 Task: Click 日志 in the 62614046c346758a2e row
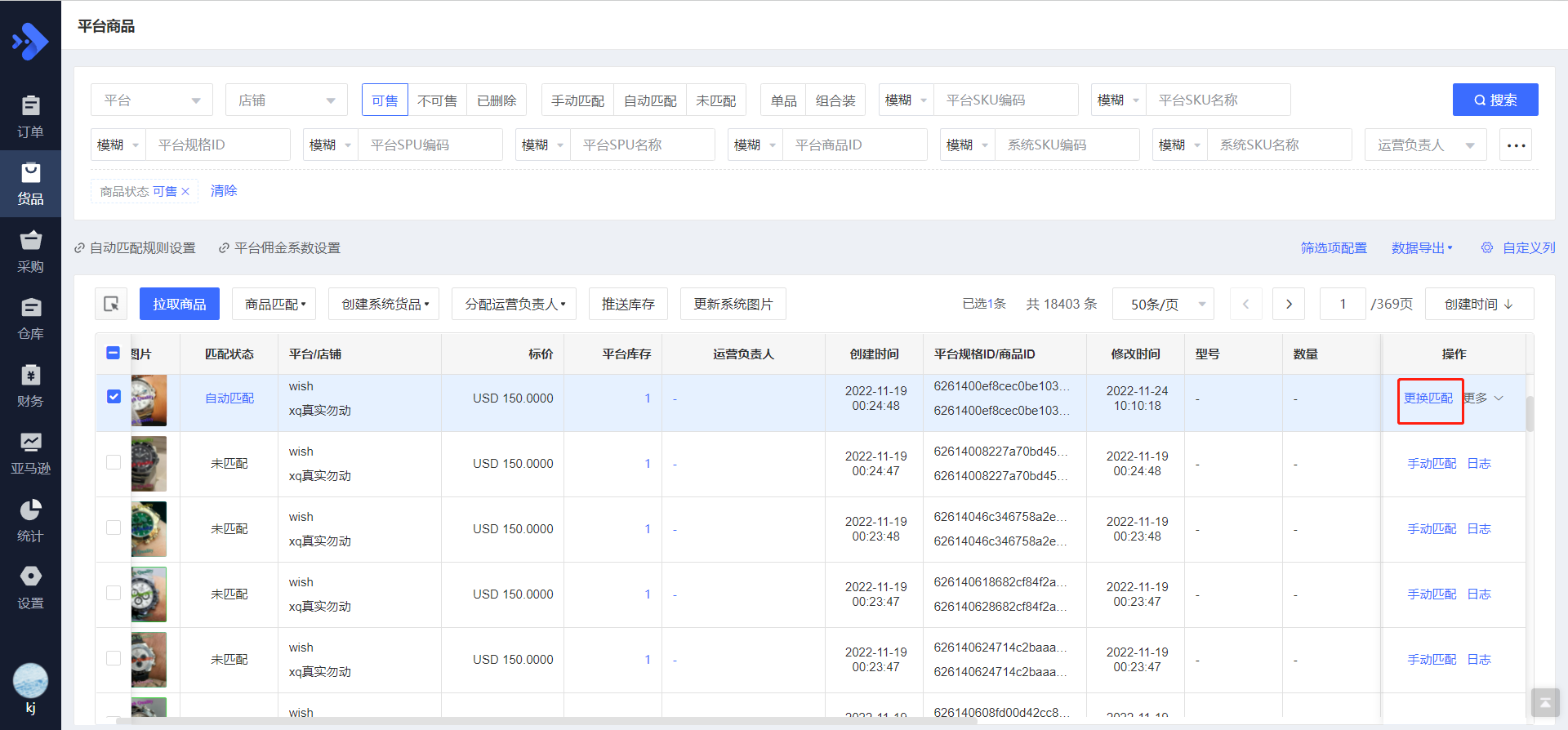click(1479, 528)
